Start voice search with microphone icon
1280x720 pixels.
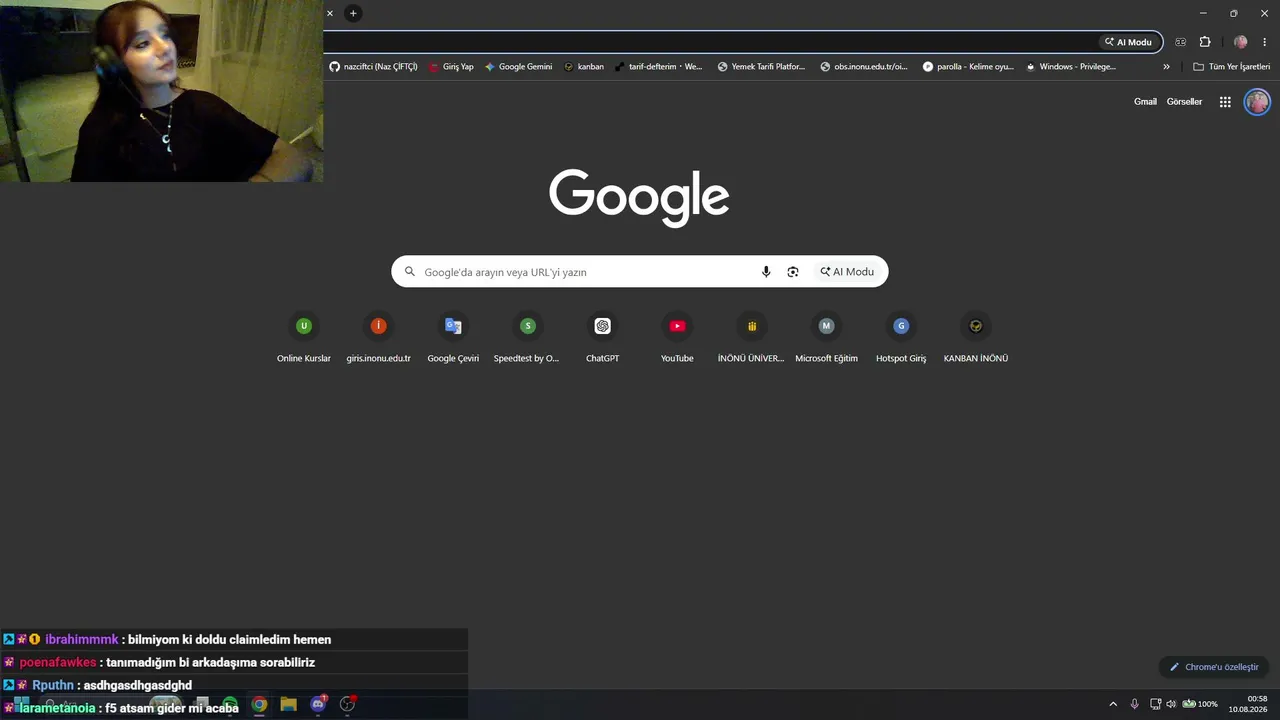coord(766,272)
